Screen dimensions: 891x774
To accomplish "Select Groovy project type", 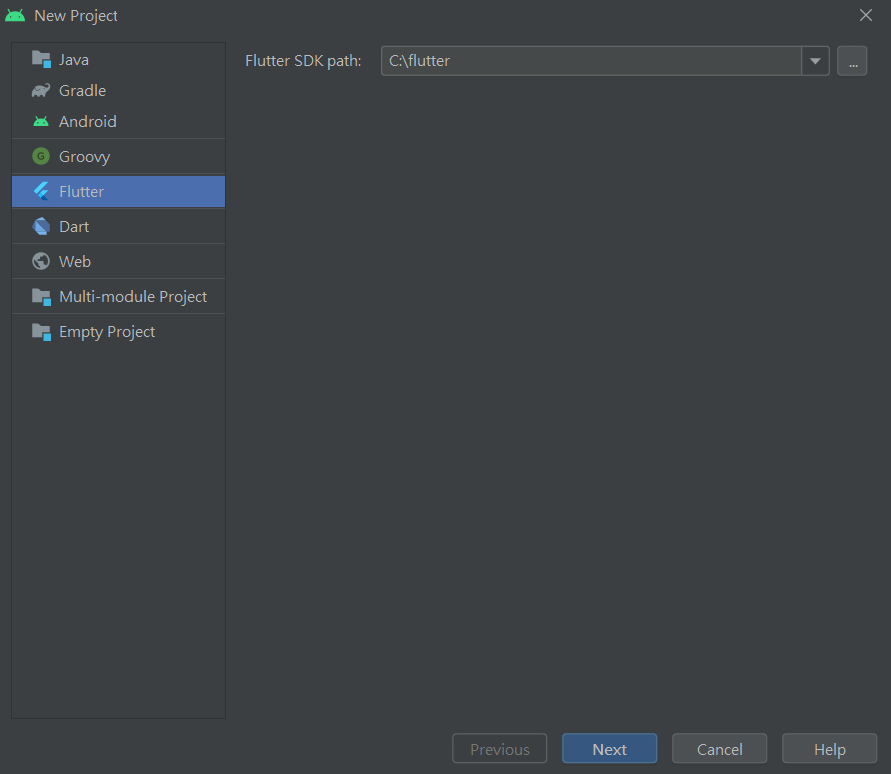I will (118, 156).
